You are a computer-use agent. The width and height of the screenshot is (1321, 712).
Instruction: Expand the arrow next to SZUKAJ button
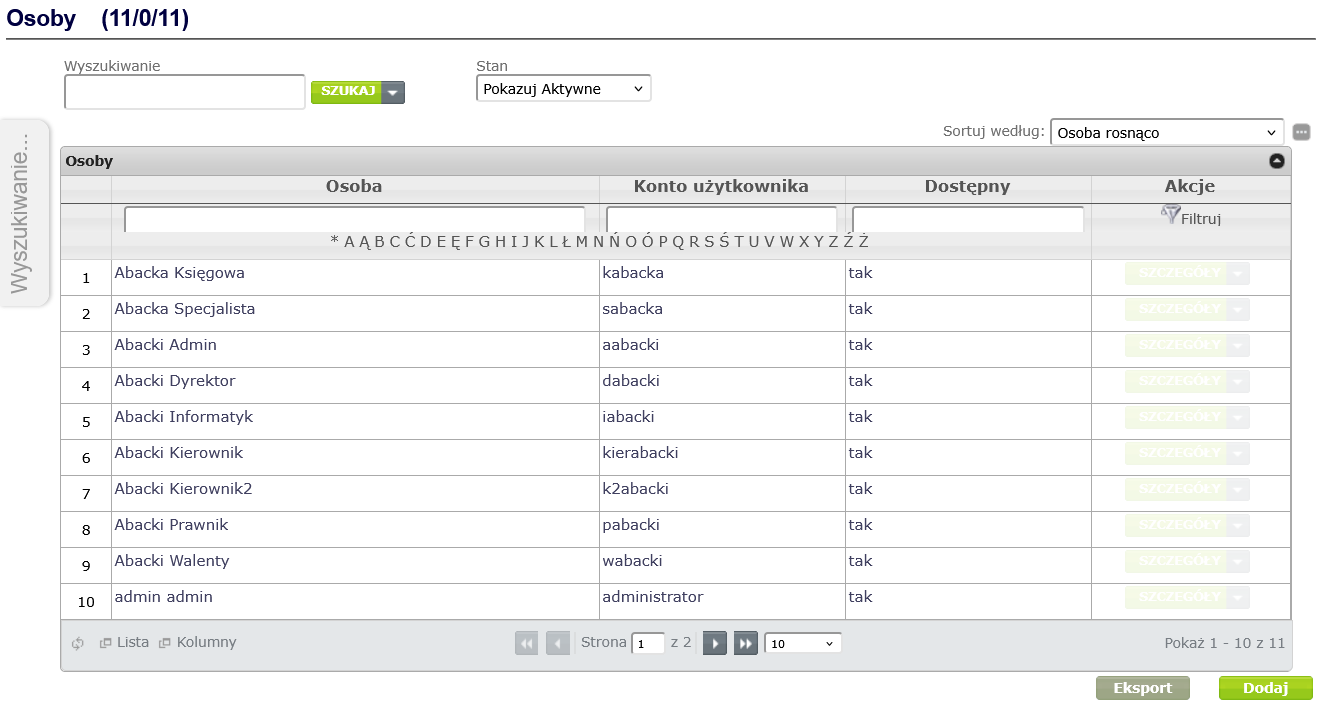pos(394,93)
